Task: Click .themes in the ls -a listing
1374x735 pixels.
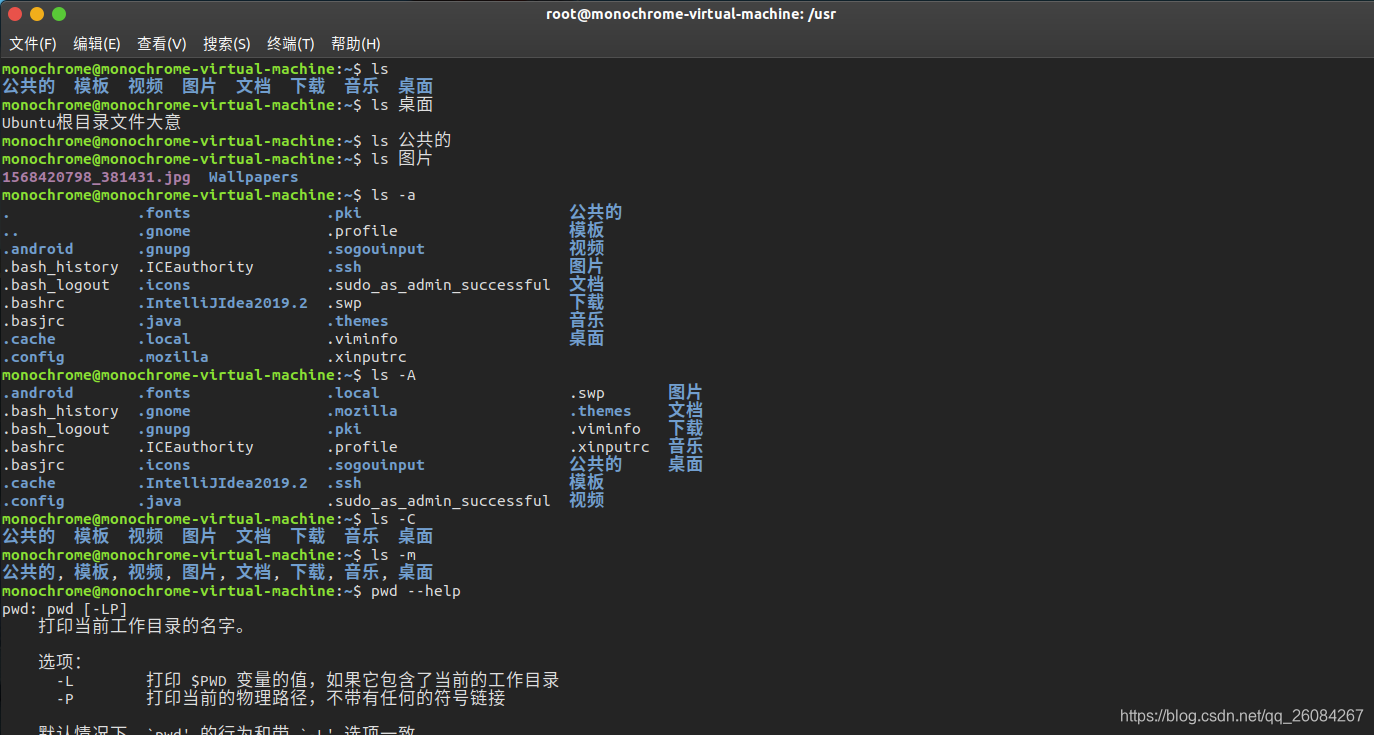Action: [357, 321]
